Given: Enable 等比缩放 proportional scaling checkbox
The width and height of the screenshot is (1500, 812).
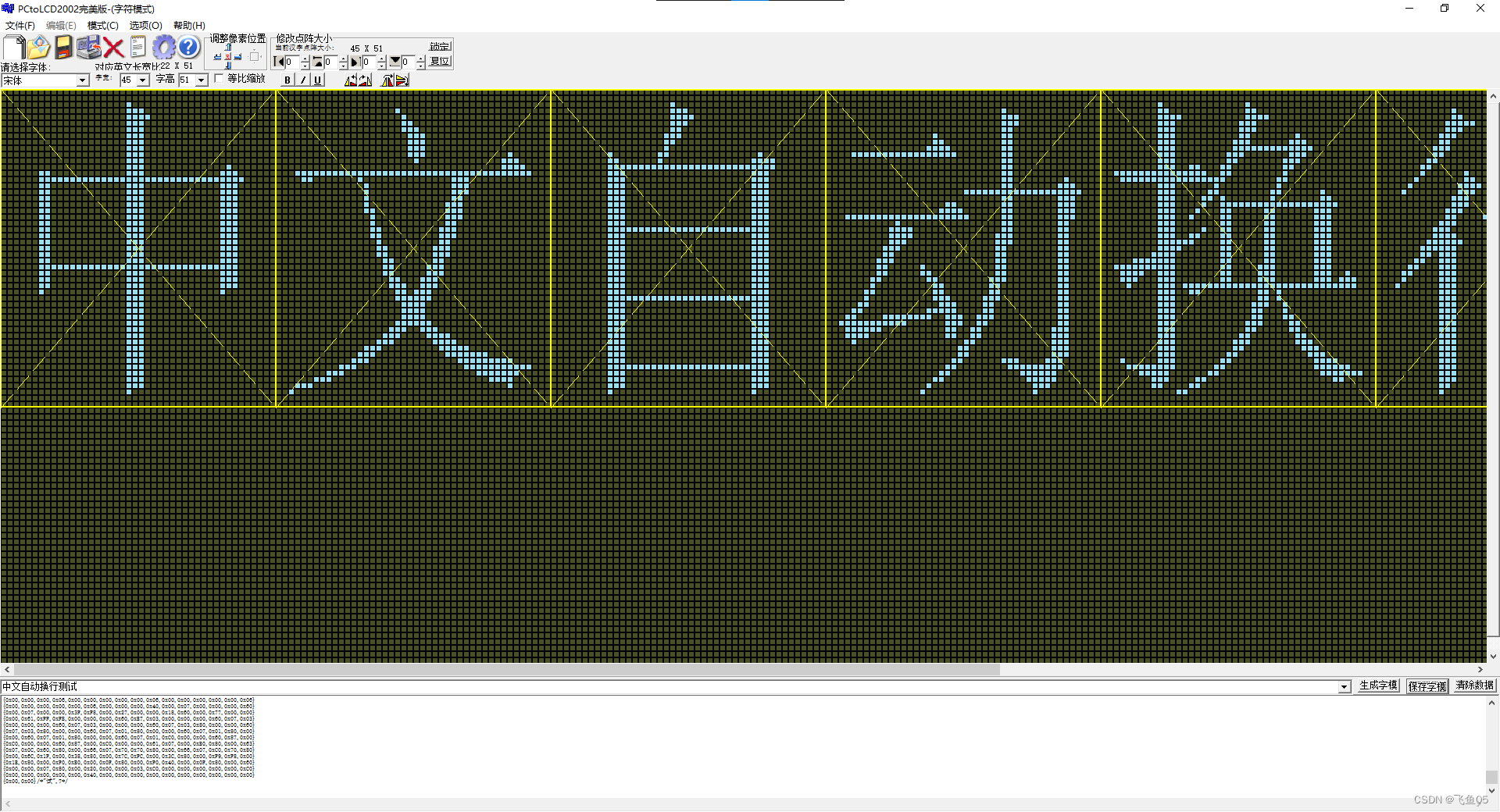Looking at the screenshot, I should point(219,79).
